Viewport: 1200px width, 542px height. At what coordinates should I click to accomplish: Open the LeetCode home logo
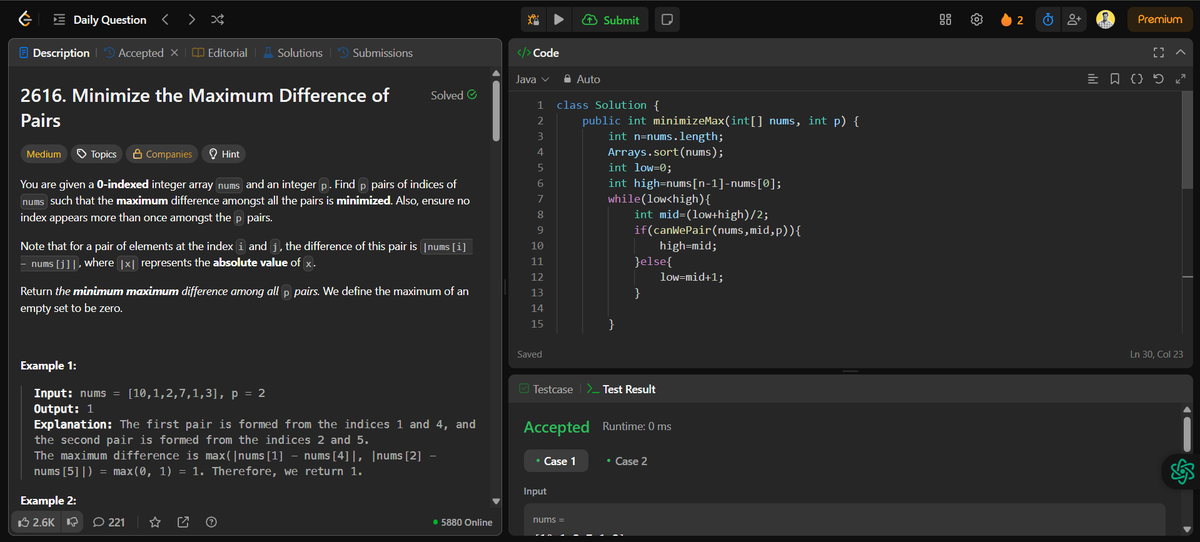coord(25,20)
